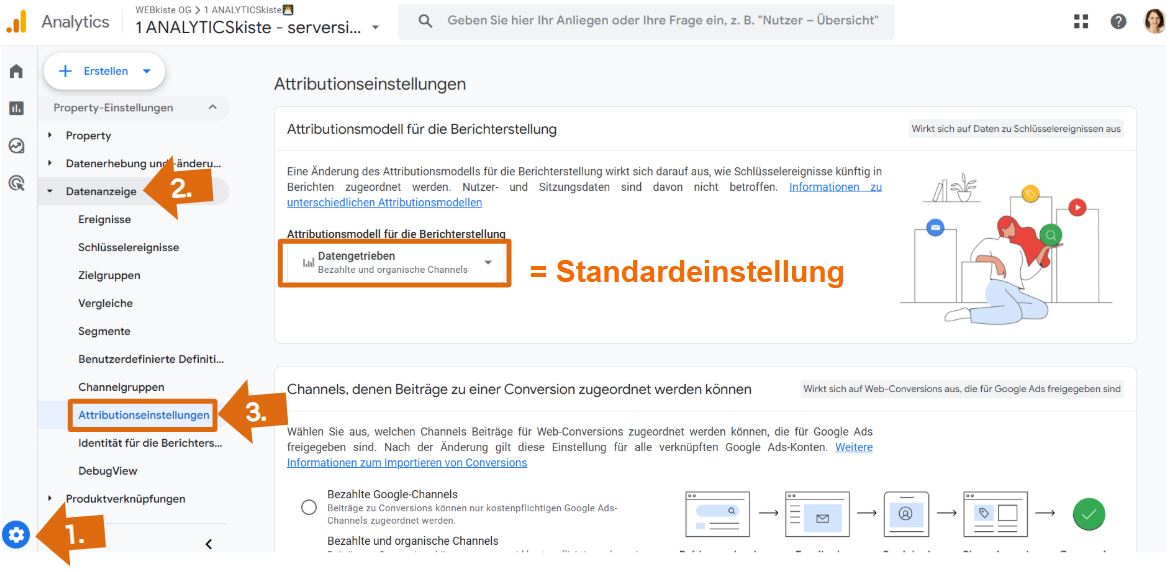Open the Reports bar chart icon
The height and width of the screenshot is (572, 1171).
pyautogui.click(x=16, y=108)
